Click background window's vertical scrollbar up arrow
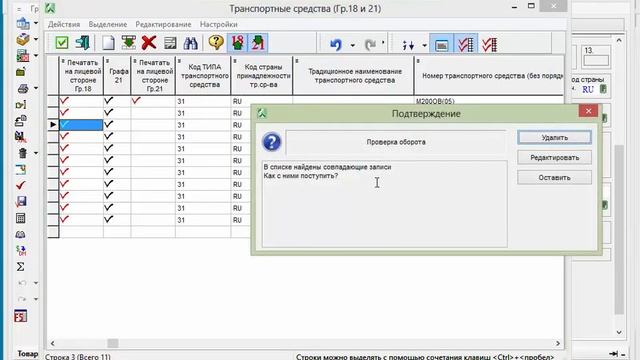Viewport: 640px width, 360px height. point(619,40)
